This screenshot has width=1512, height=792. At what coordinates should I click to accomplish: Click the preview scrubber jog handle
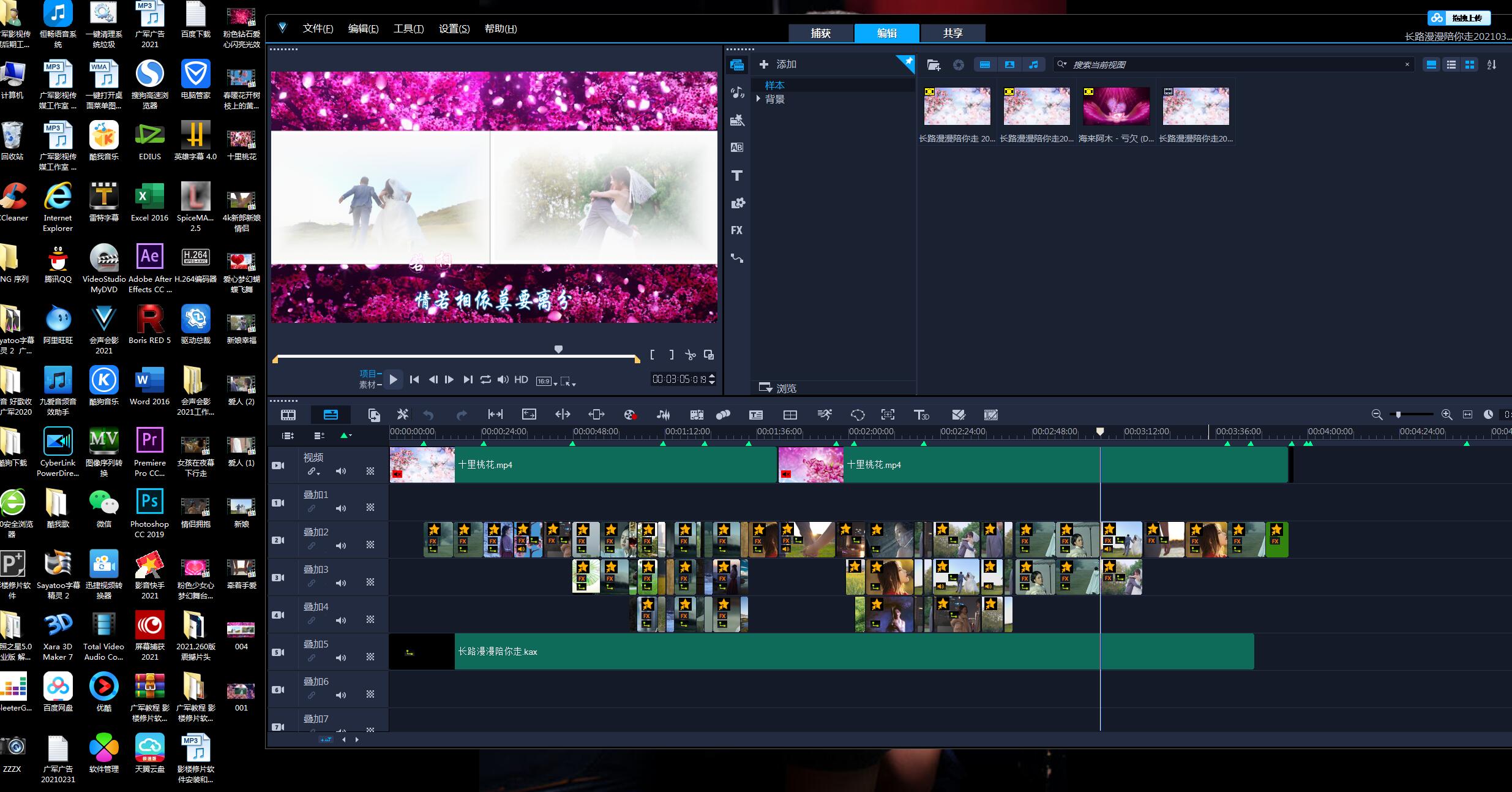tap(558, 349)
